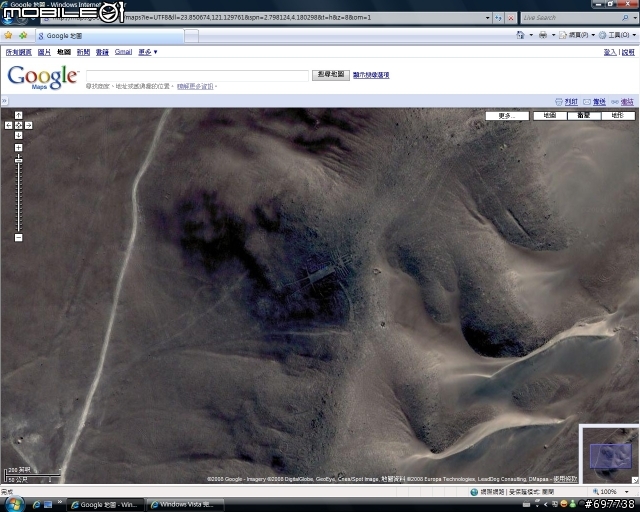The image size is (640, 512).
Task: Open the learn-more link under search box
Action: 195,86
